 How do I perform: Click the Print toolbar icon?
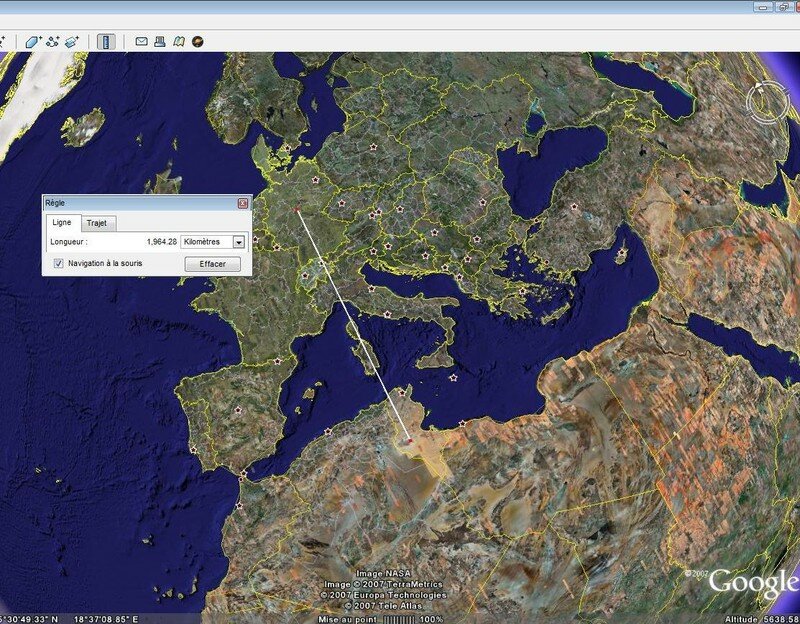point(160,42)
